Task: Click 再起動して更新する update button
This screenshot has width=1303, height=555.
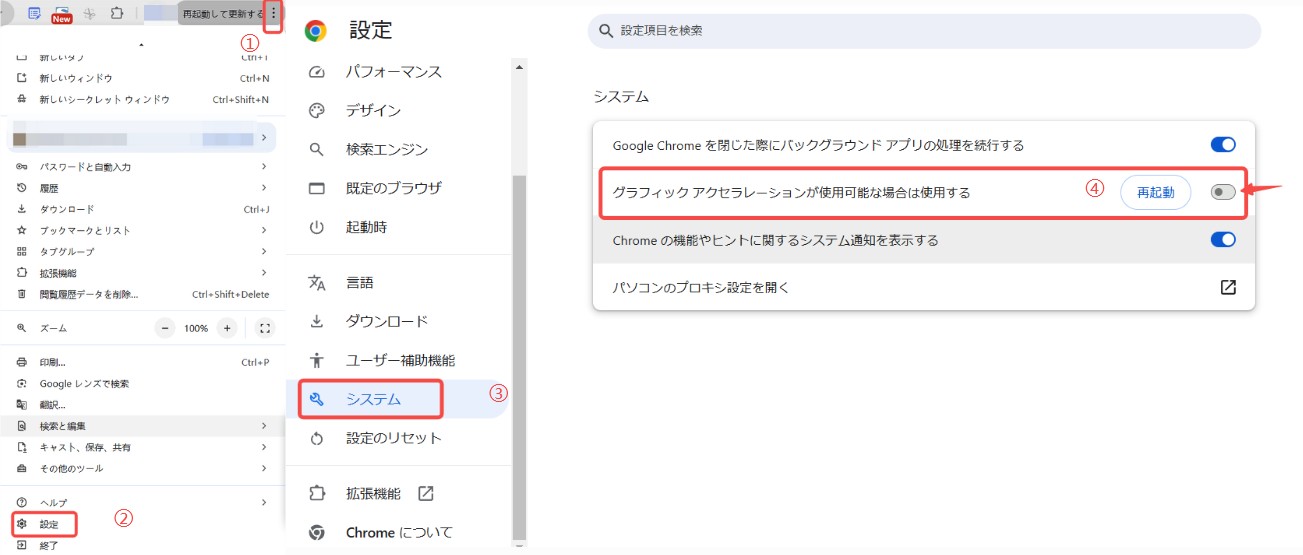Action: tap(222, 14)
